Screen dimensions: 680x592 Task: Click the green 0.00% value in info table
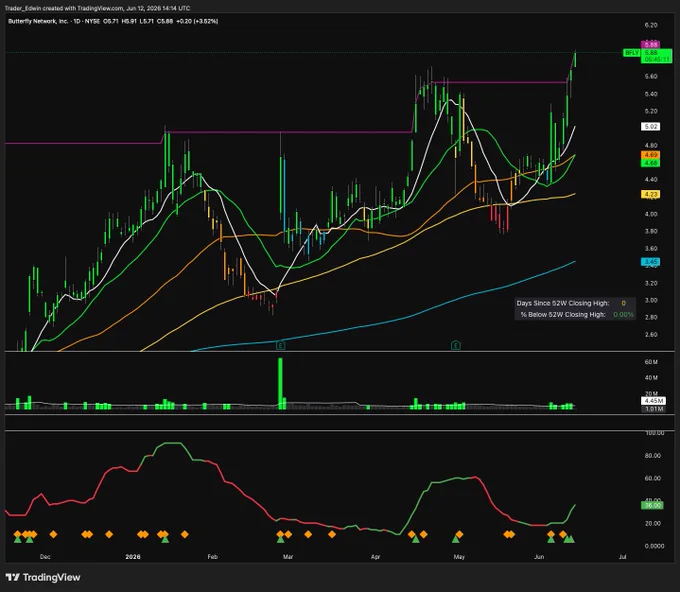click(623, 314)
